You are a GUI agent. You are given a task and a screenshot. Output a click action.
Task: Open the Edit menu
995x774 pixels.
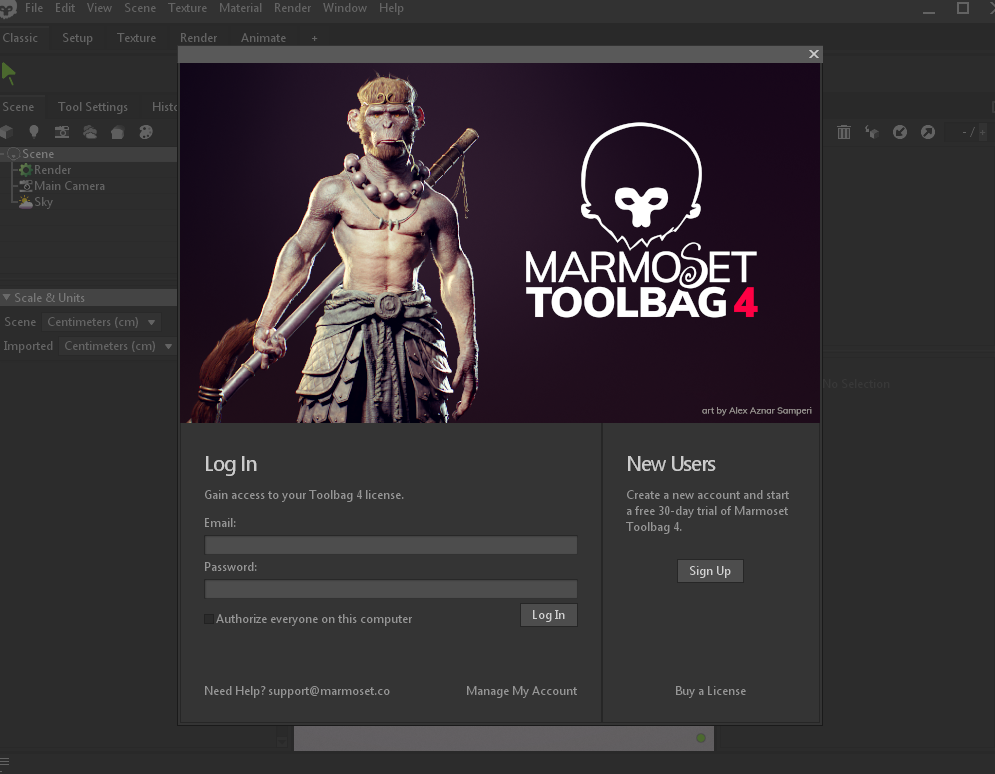65,8
